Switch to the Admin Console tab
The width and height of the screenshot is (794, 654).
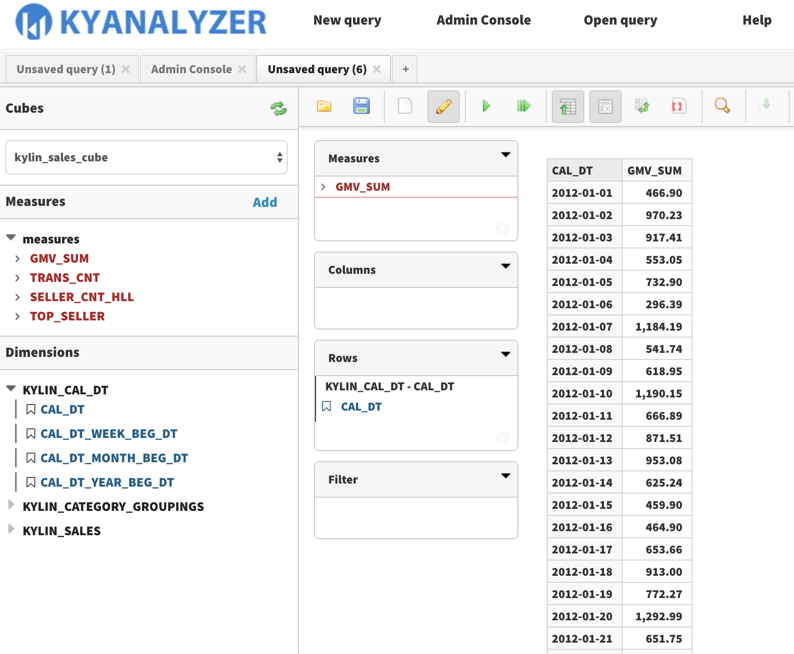[x=190, y=69]
